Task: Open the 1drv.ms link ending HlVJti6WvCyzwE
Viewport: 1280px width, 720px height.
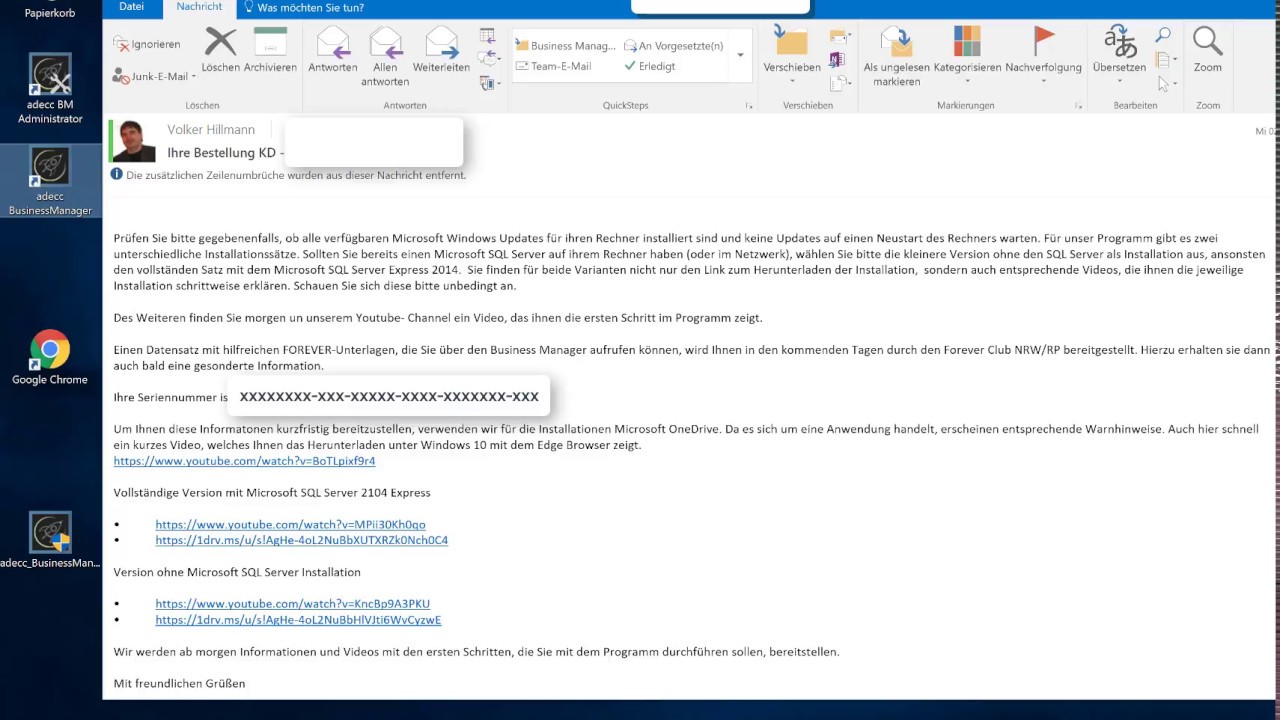Action: pyautogui.click(x=298, y=620)
